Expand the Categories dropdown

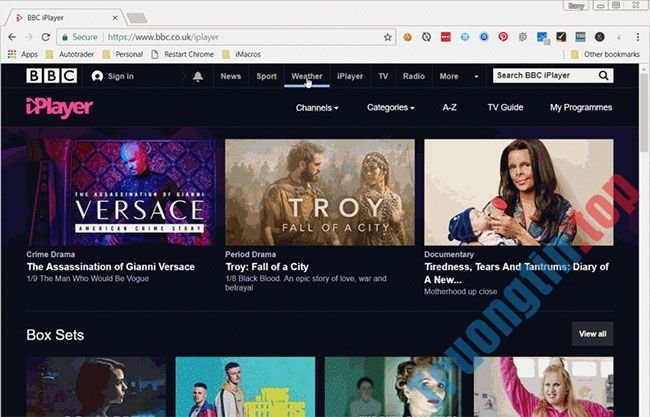pyautogui.click(x=390, y=107)
